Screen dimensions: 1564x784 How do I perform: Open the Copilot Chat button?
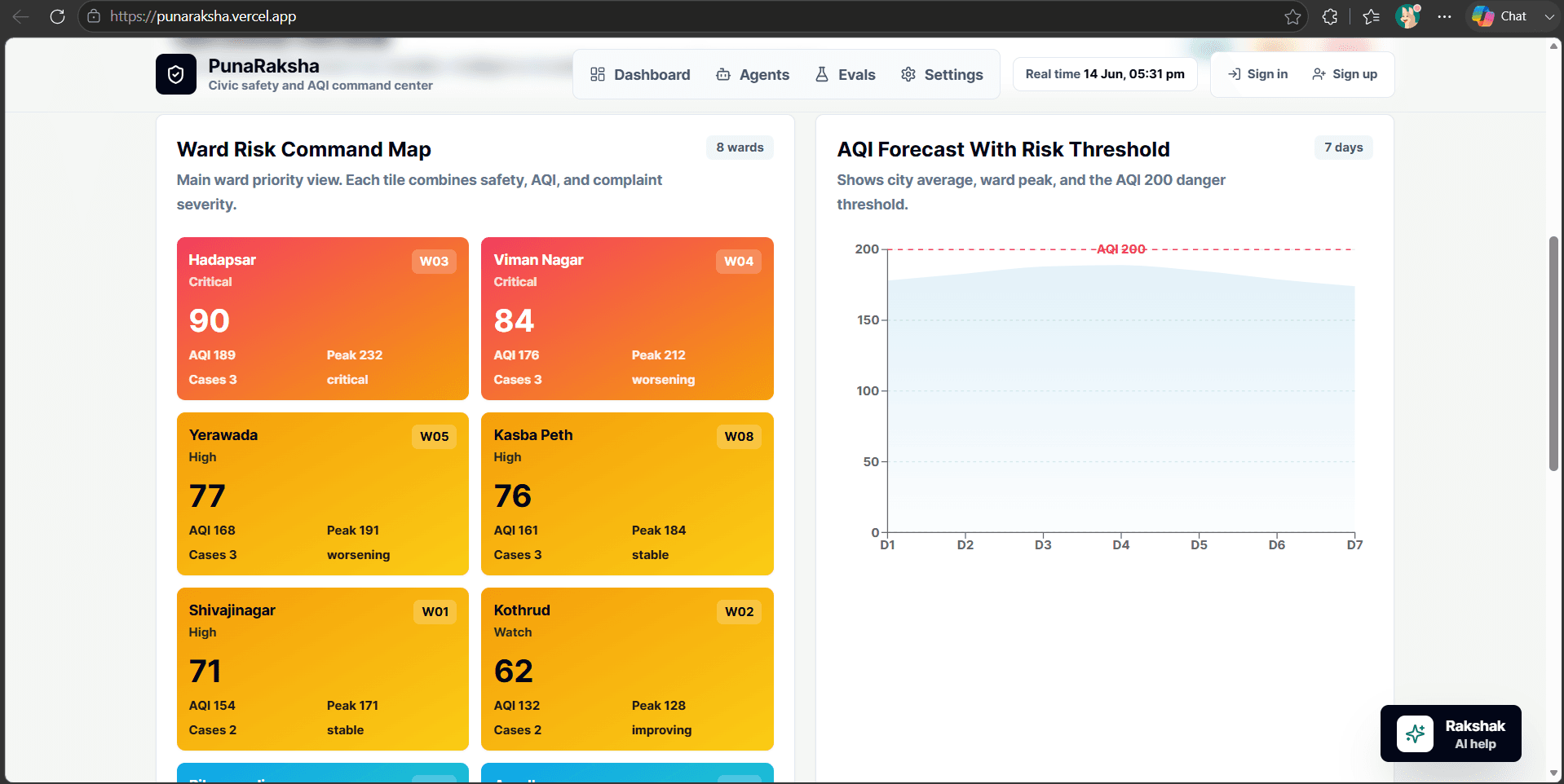click(x=1499, y=16)
